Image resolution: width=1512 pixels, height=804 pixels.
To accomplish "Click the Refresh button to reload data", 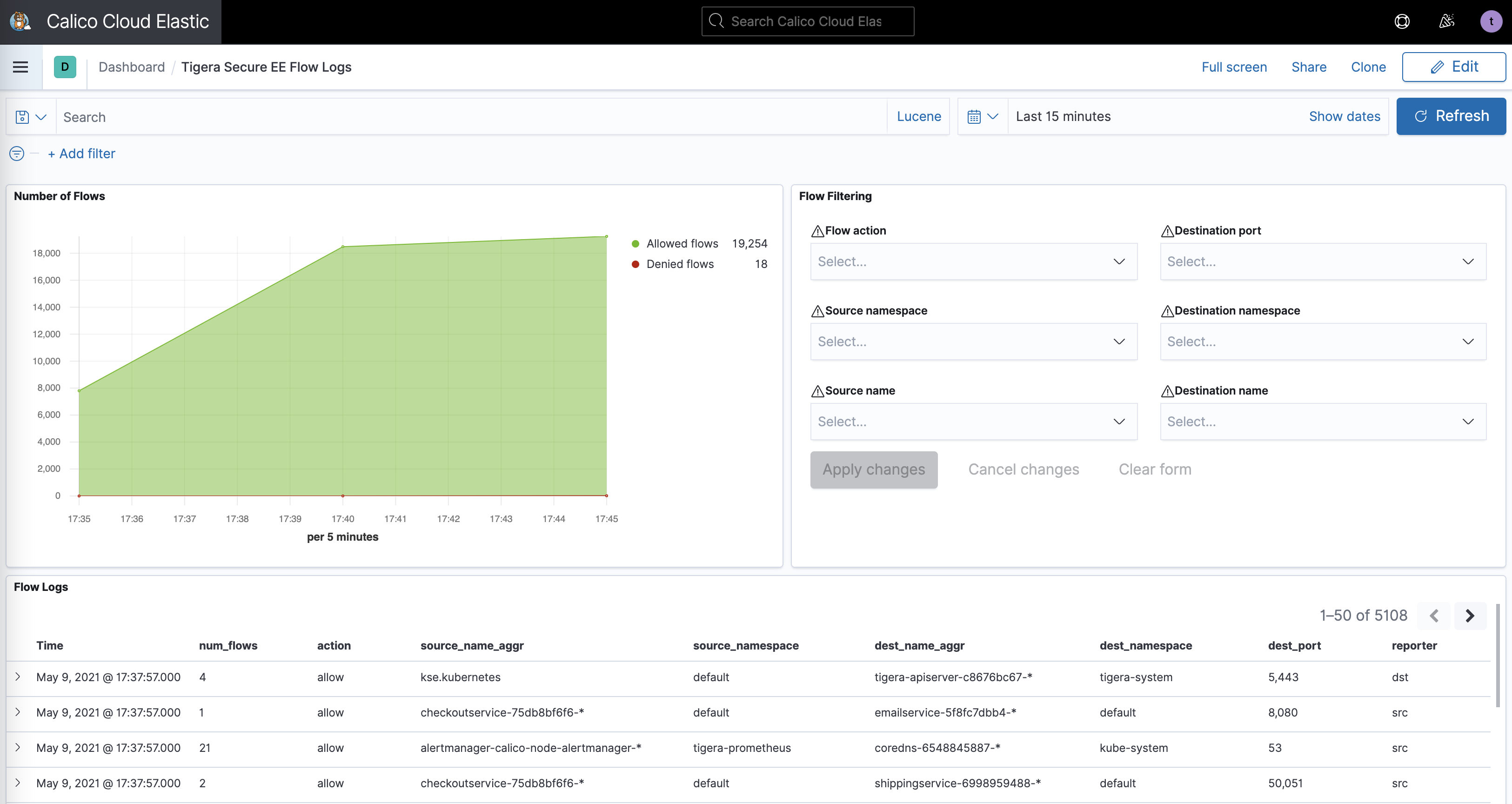I will click(1451, 116).
